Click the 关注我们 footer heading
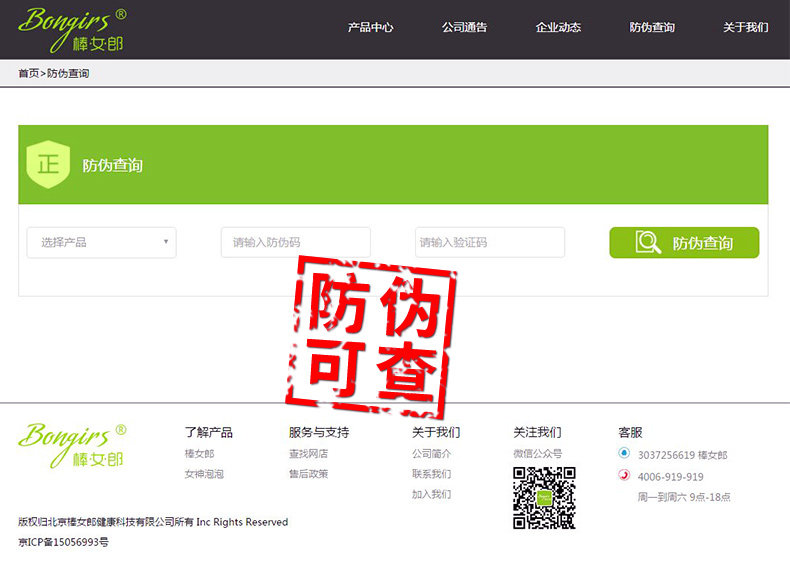The image size is (790, 572). pos(538,432)
